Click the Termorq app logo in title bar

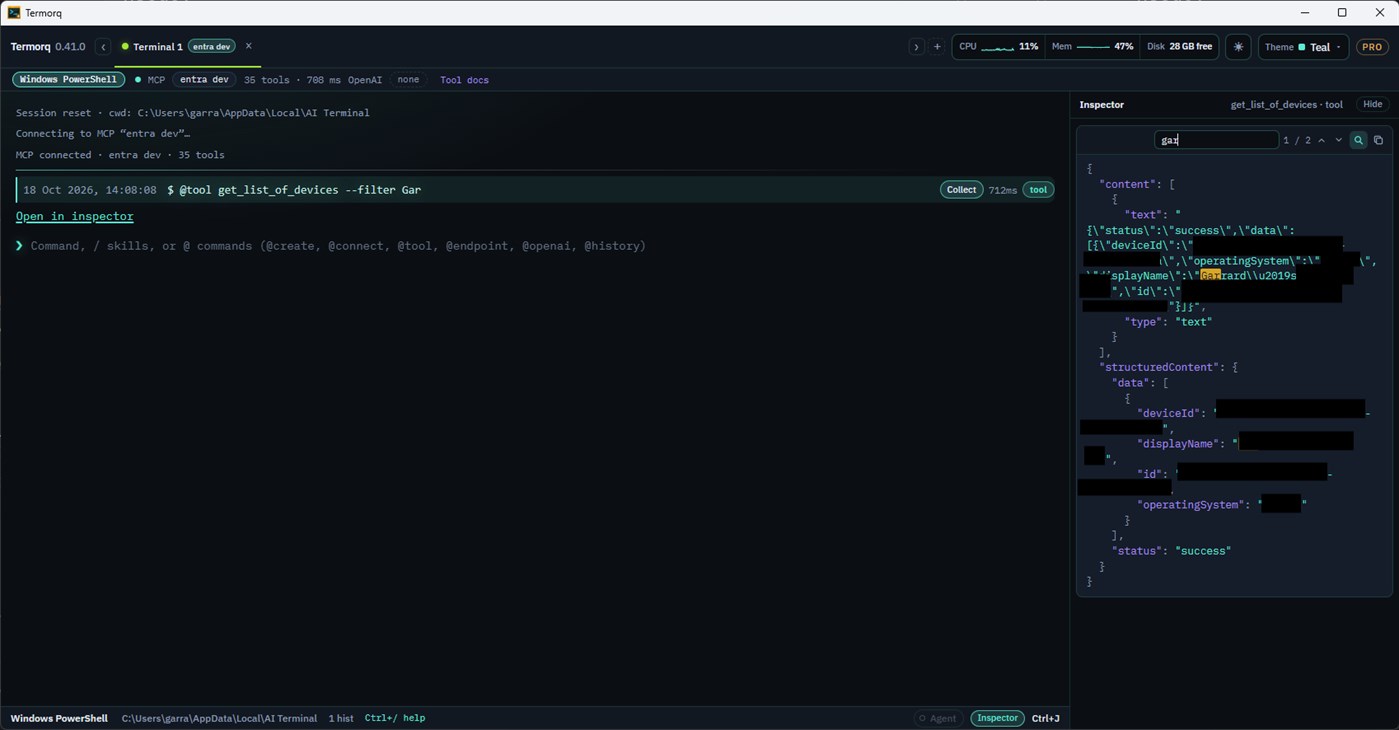coord(14,13)
